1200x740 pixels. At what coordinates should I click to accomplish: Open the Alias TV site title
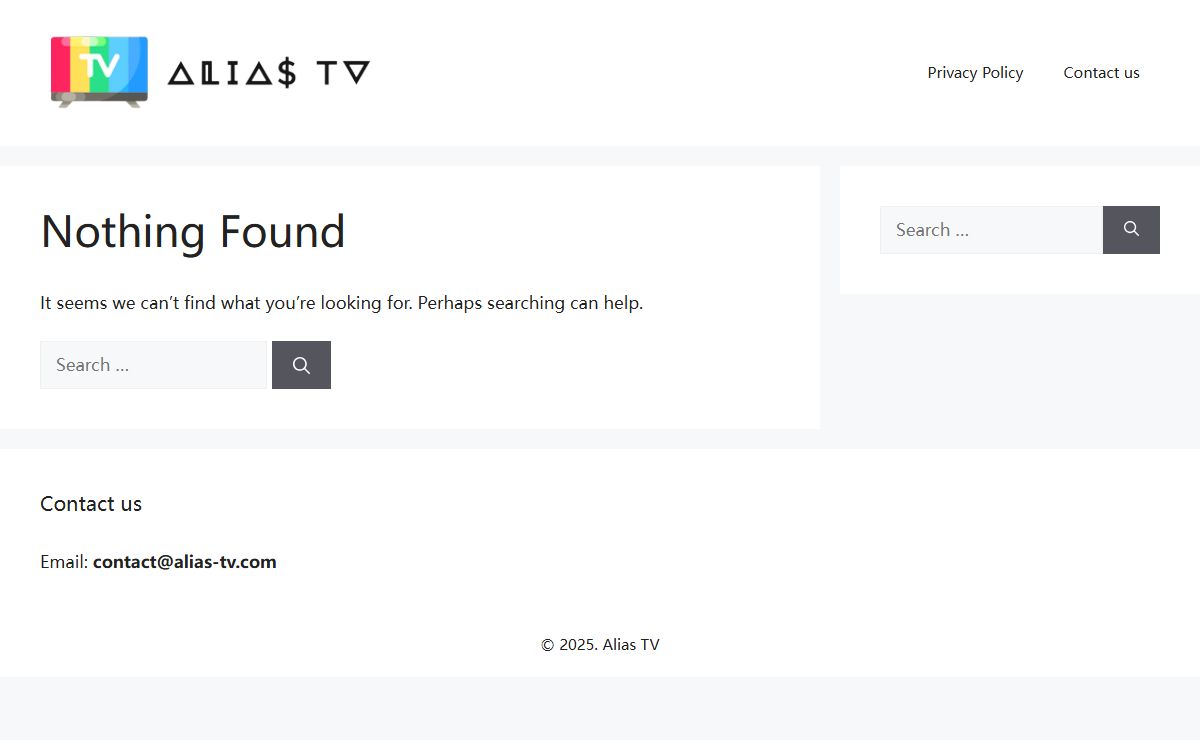pyautogui.click(x=269, y=73)
